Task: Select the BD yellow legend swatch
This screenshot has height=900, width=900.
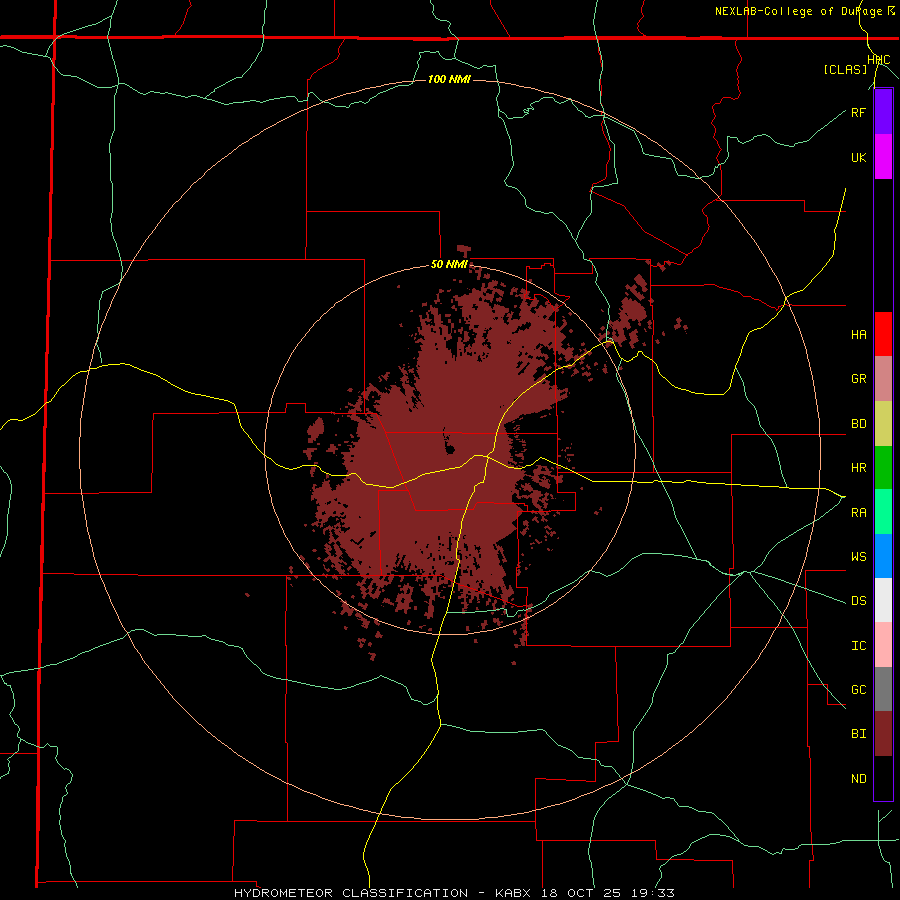Action: [x=883, y=424]
